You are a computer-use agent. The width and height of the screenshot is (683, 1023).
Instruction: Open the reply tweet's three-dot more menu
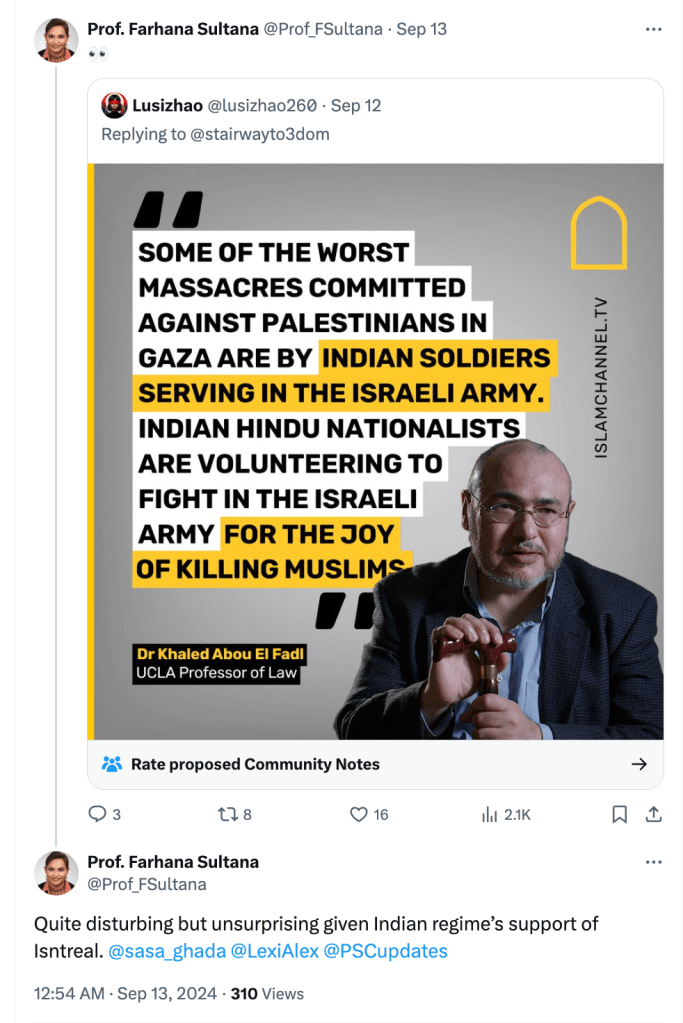click(x=653, y=862)
